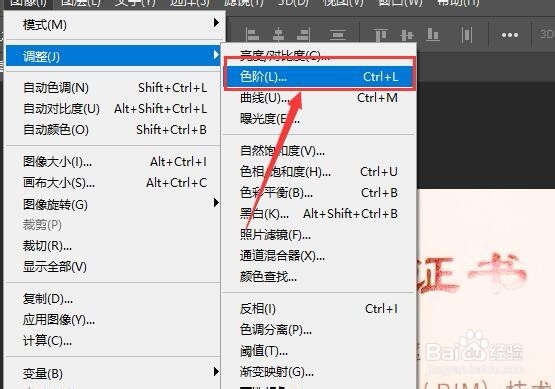The height and width of the screenshot is (389, 555).
Task: Open 颜色查找... adjustment
Action: click(319, 276)
